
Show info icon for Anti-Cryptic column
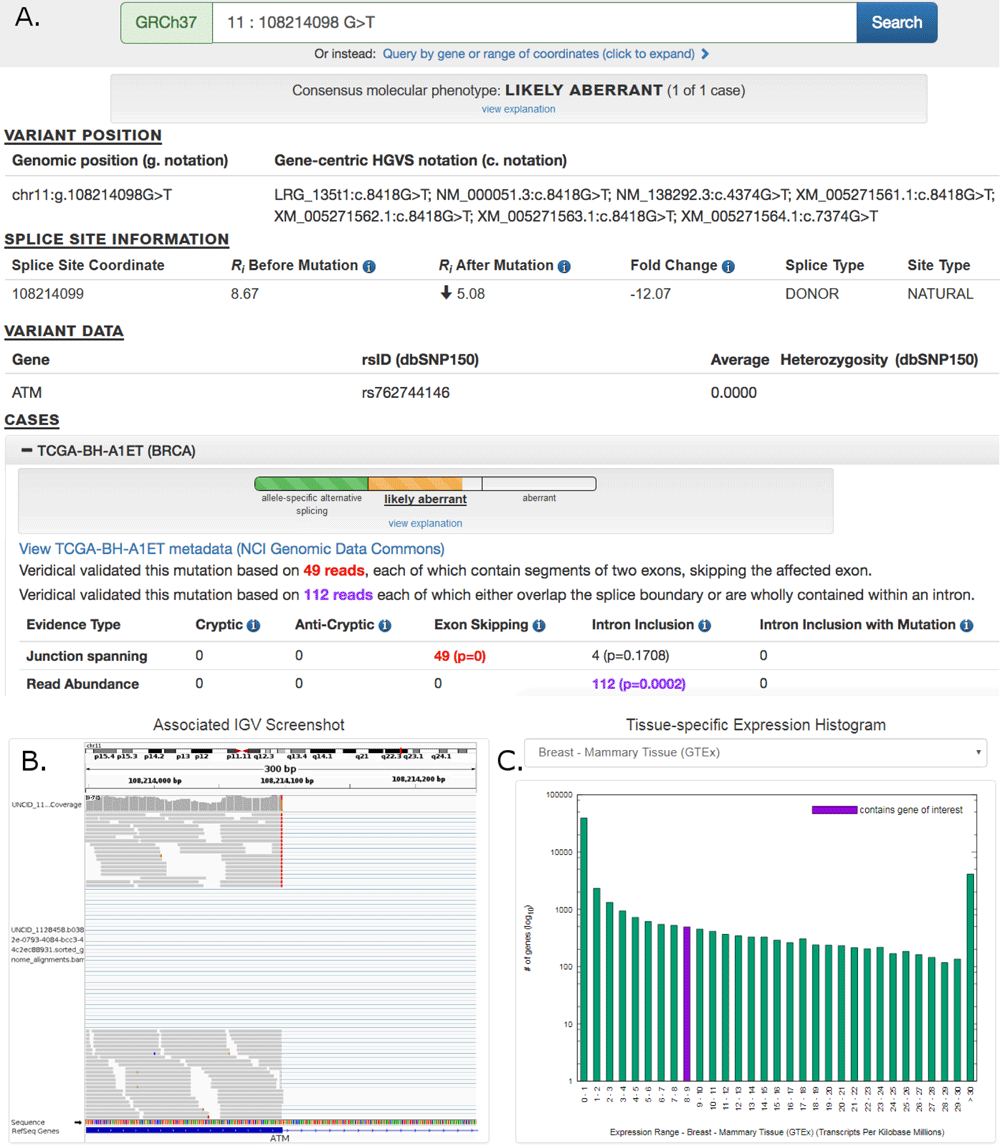[385, 626]
